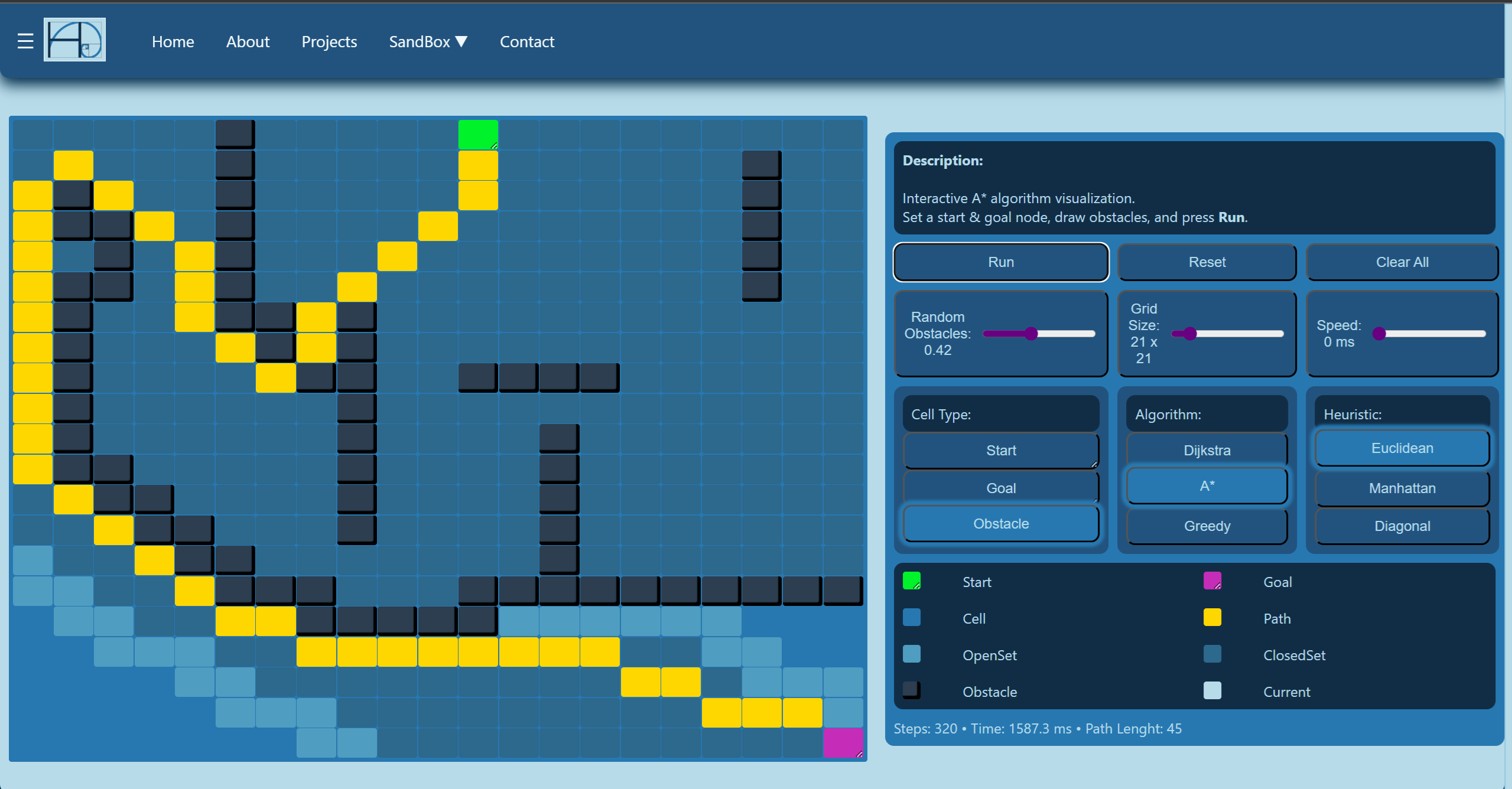
Task: Set cell type to Goal
Action: coord(1000,488)
